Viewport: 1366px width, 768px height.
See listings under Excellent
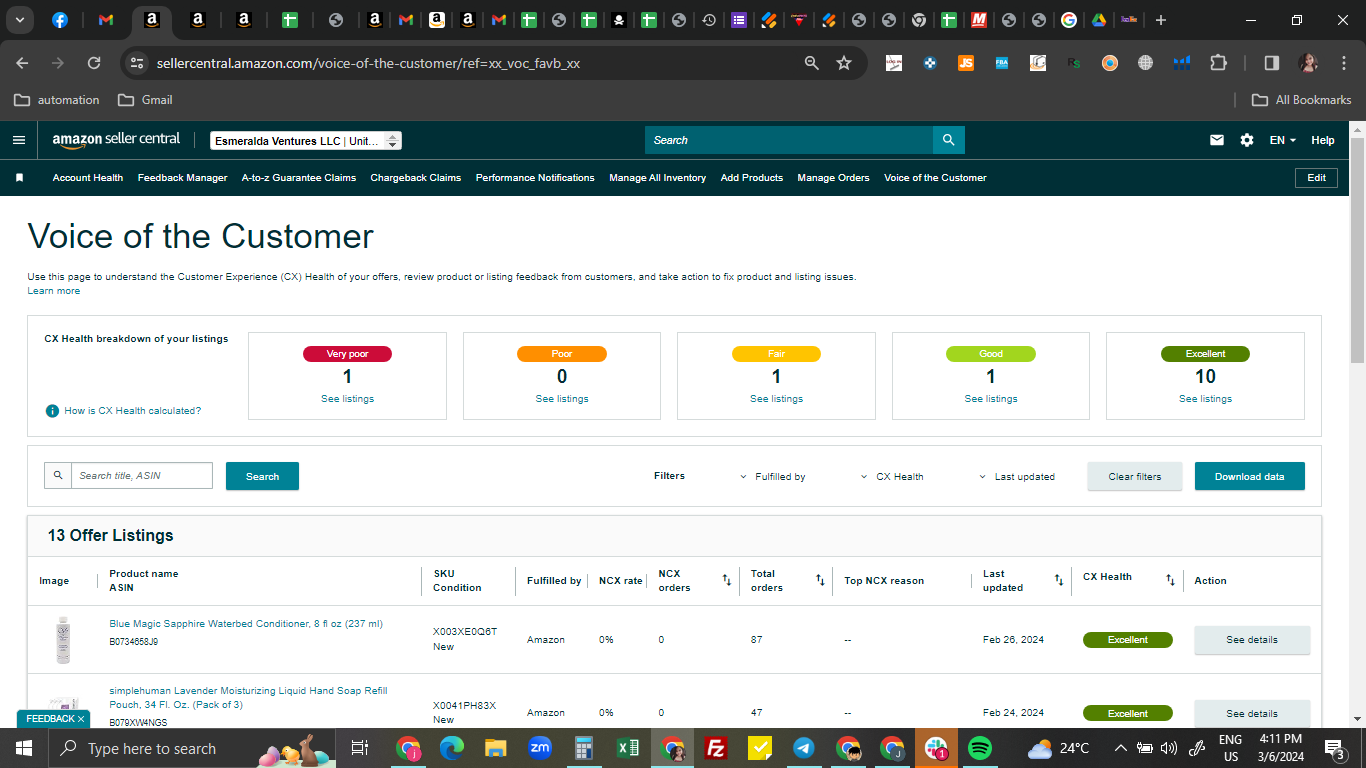coord(1205,399)
